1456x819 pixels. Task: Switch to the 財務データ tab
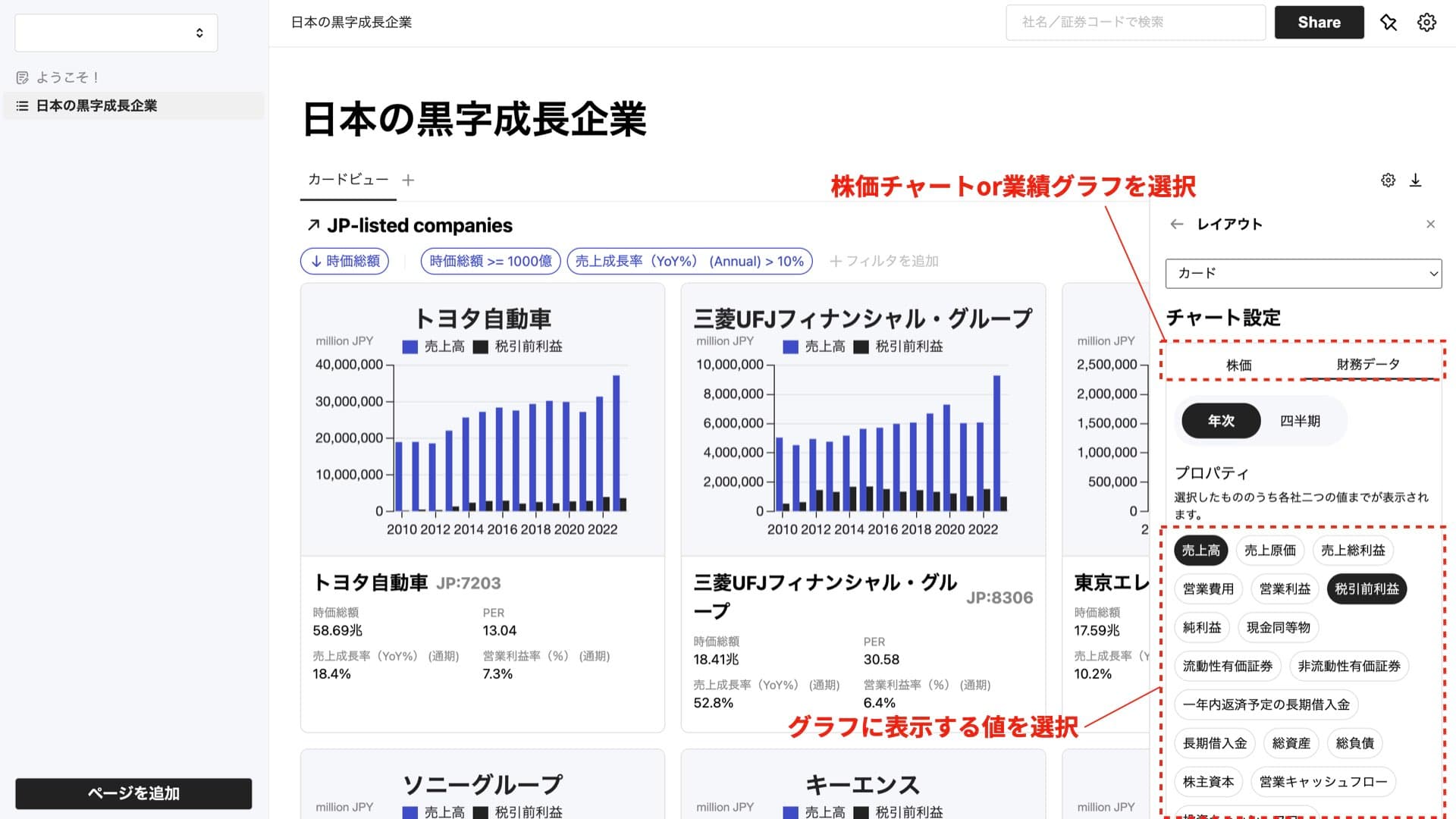click(x=1368, y=364)
